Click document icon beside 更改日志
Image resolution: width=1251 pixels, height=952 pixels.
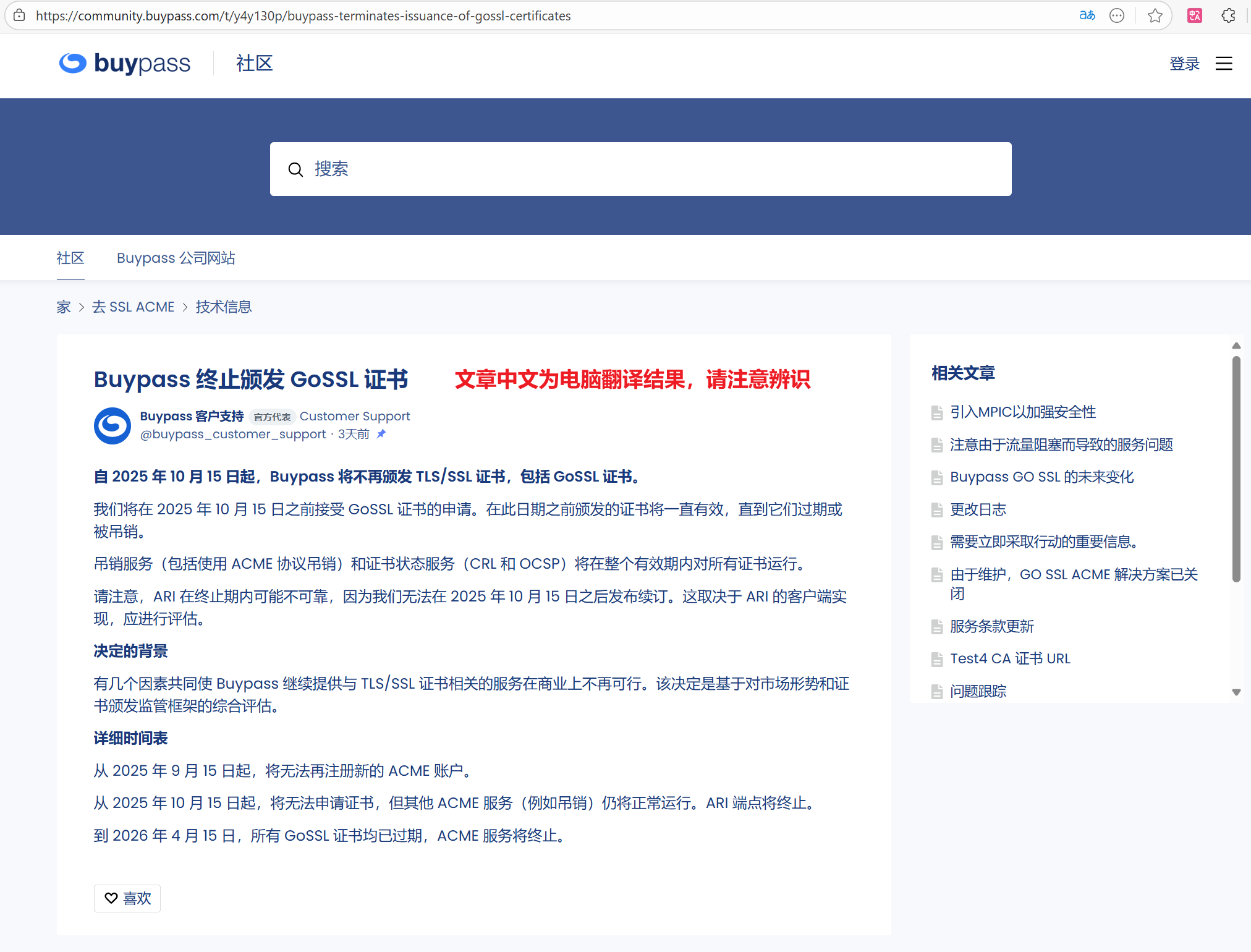(937, 510)
